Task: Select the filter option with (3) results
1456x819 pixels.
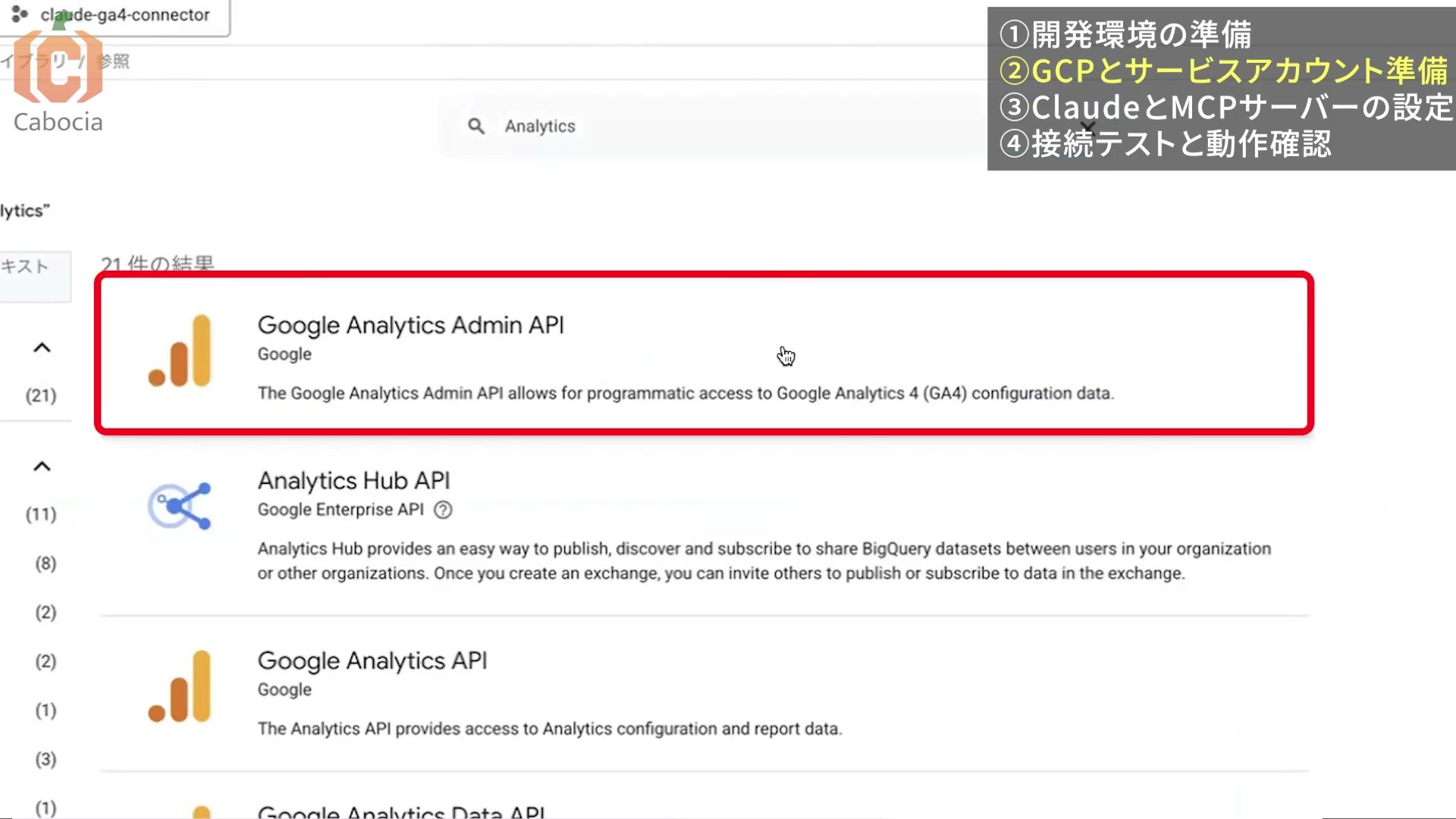Action: coord(45,759)
